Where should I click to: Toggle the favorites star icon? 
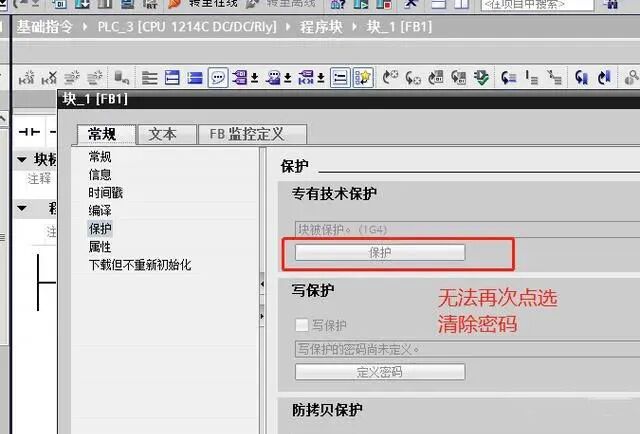point(363,77)
